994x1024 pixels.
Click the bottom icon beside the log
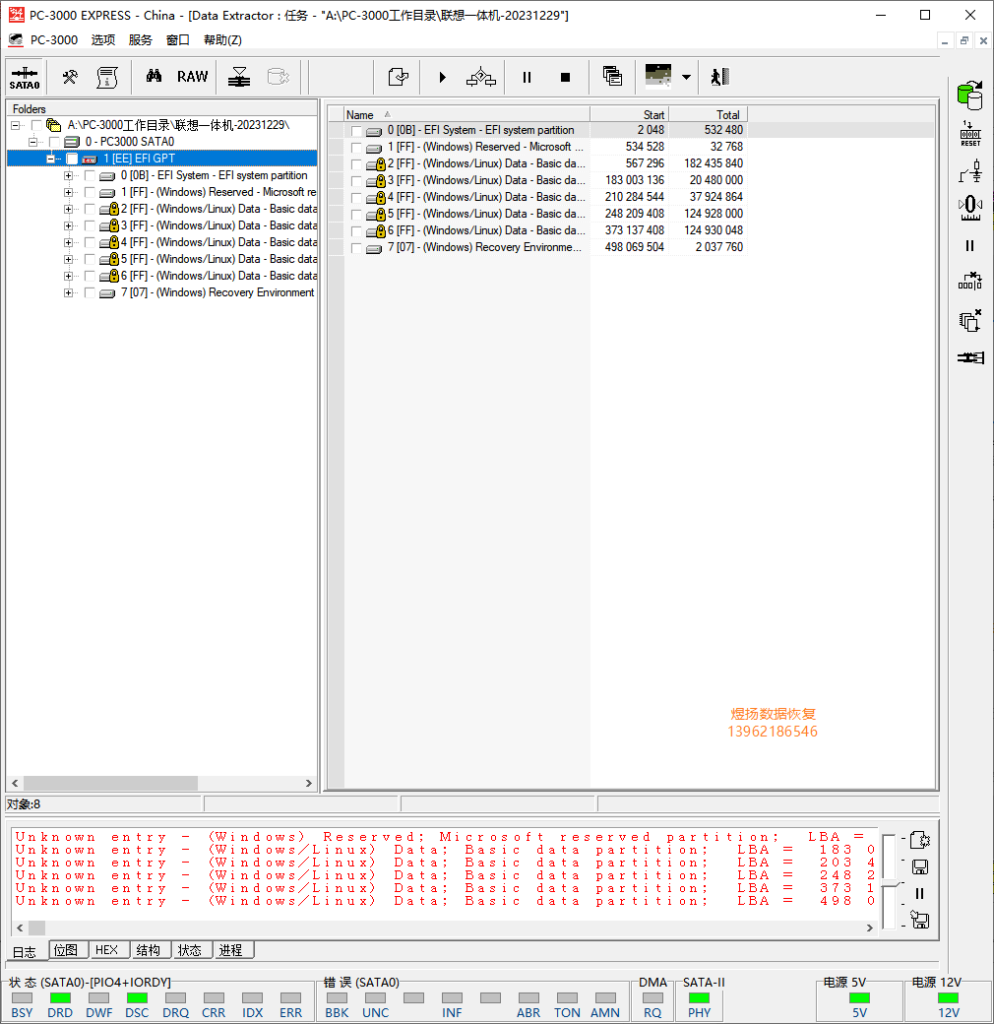pyautogui.click(x=920, y=920)
